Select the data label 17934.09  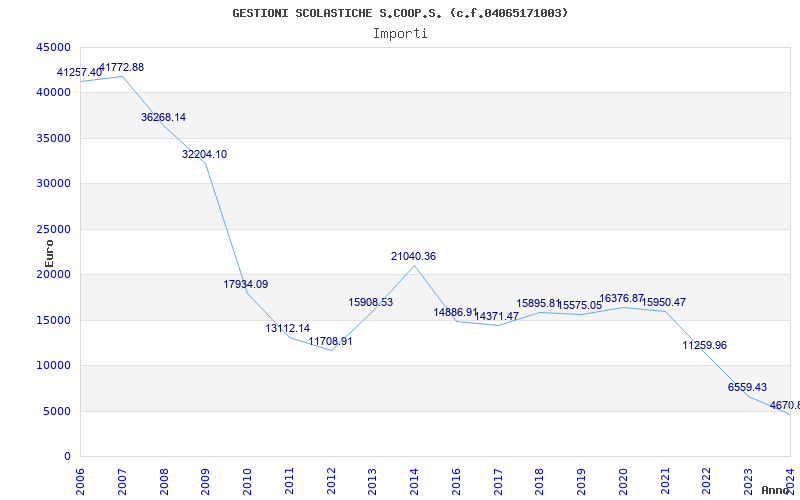245,284
